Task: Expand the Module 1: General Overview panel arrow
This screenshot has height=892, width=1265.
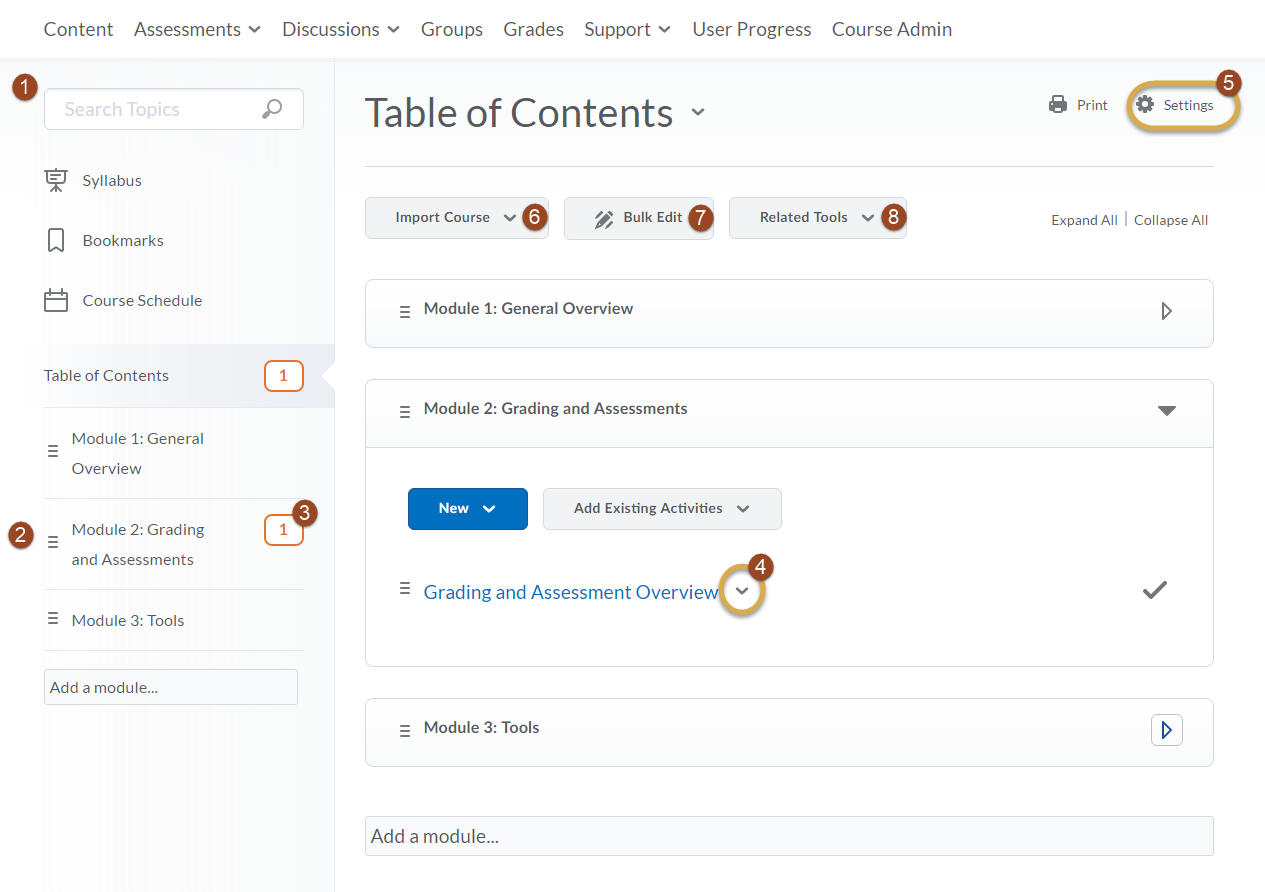Action: coord(1166,311)
